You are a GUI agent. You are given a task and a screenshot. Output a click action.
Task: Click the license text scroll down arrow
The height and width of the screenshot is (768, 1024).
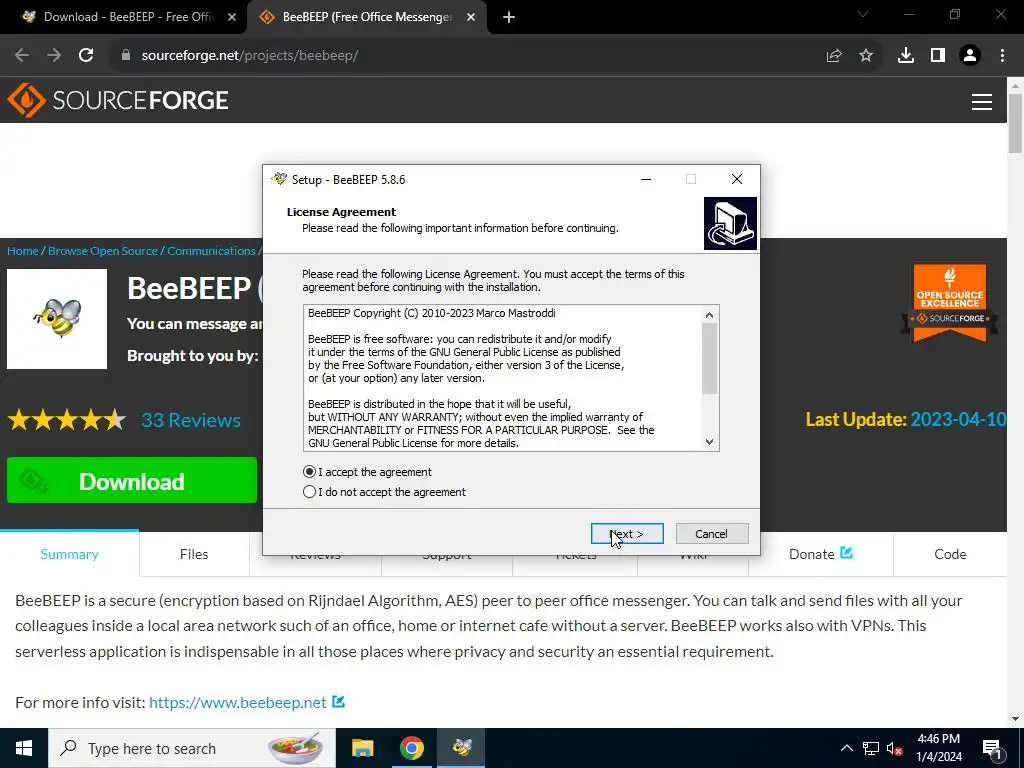(710, 442)
